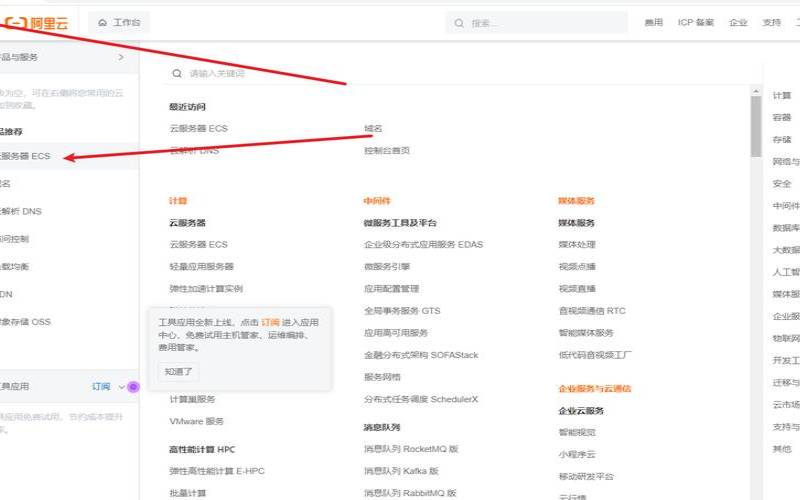Image resolution: width=800 pixels, height=500 pixels.
Task: Open 智能媒体服务
Action: click(x=586, y=333)
